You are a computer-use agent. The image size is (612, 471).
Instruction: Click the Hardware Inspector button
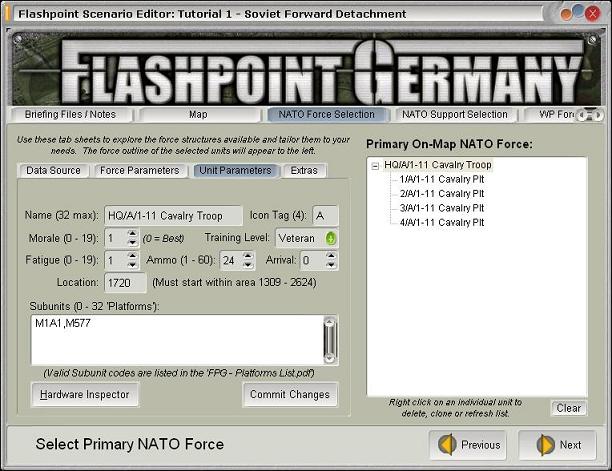tap(85, 395)
